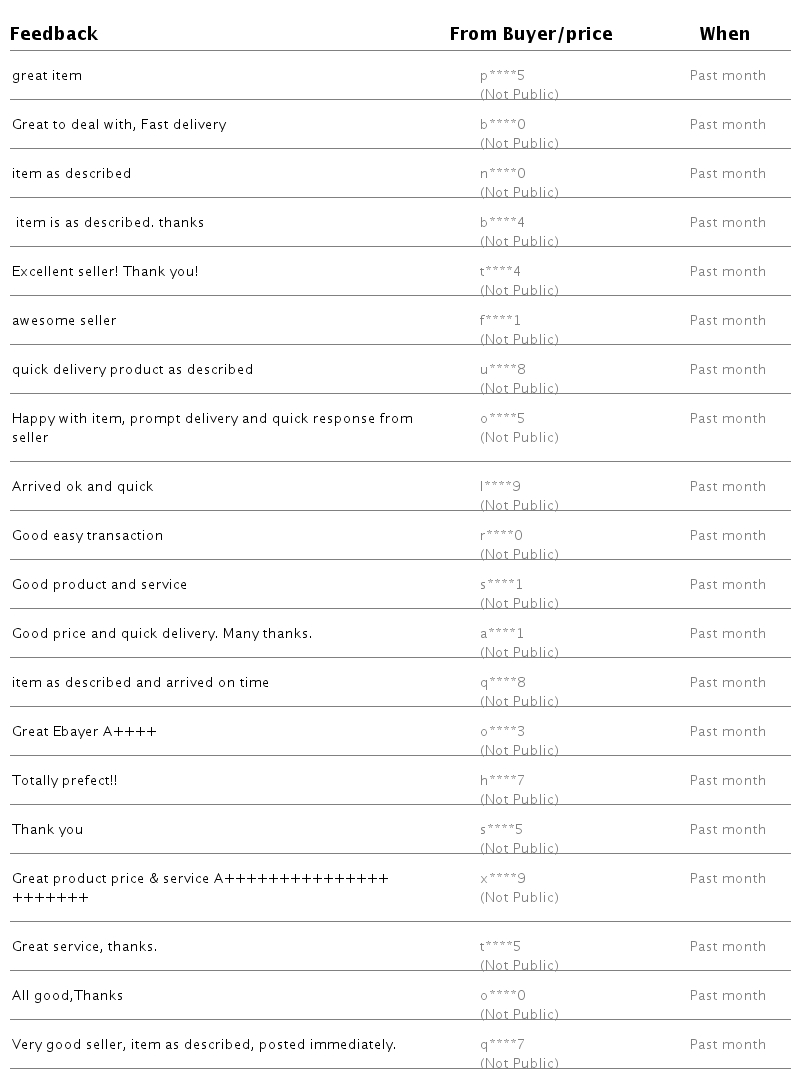Click buyer a****1 username
800x1069 pixels.
click(x=502, y=634)
